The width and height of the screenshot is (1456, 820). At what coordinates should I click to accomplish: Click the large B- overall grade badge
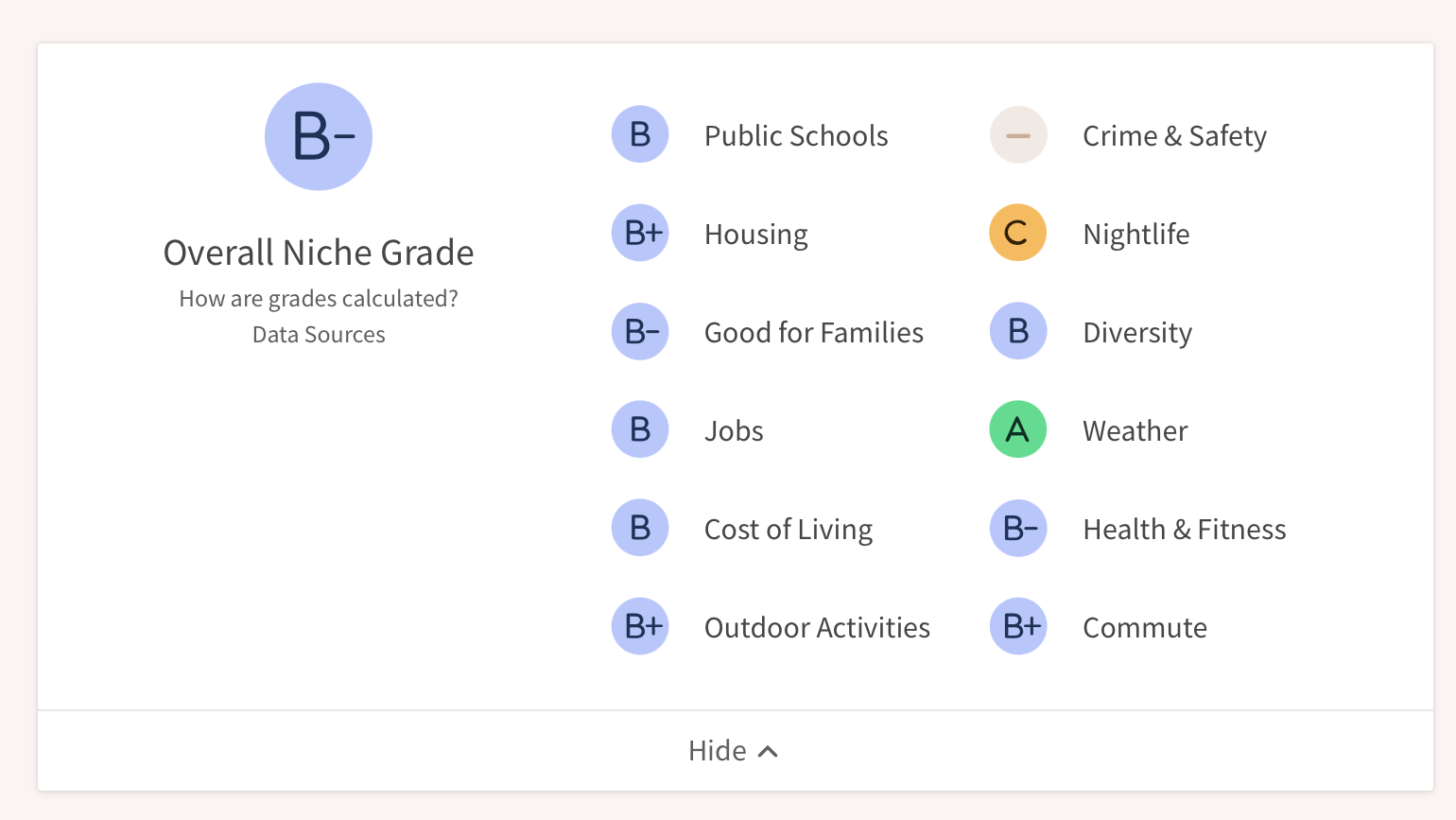click(x=319, y=136)
